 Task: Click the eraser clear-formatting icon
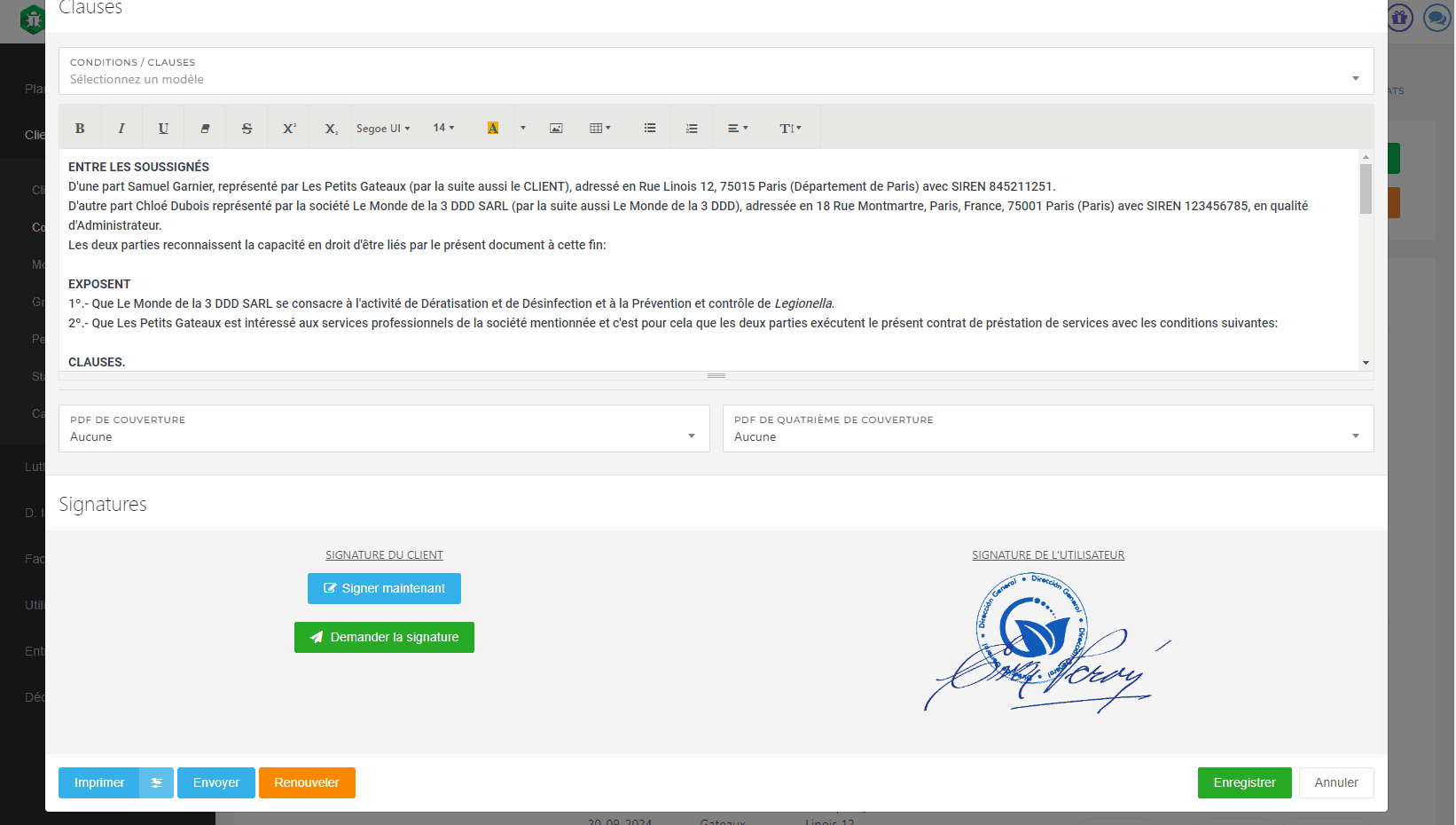pos(205,128)
